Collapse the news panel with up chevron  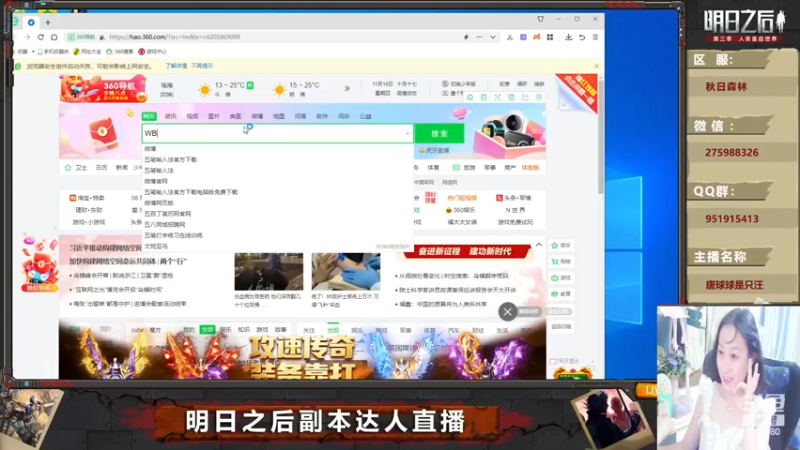pos(539,245)
